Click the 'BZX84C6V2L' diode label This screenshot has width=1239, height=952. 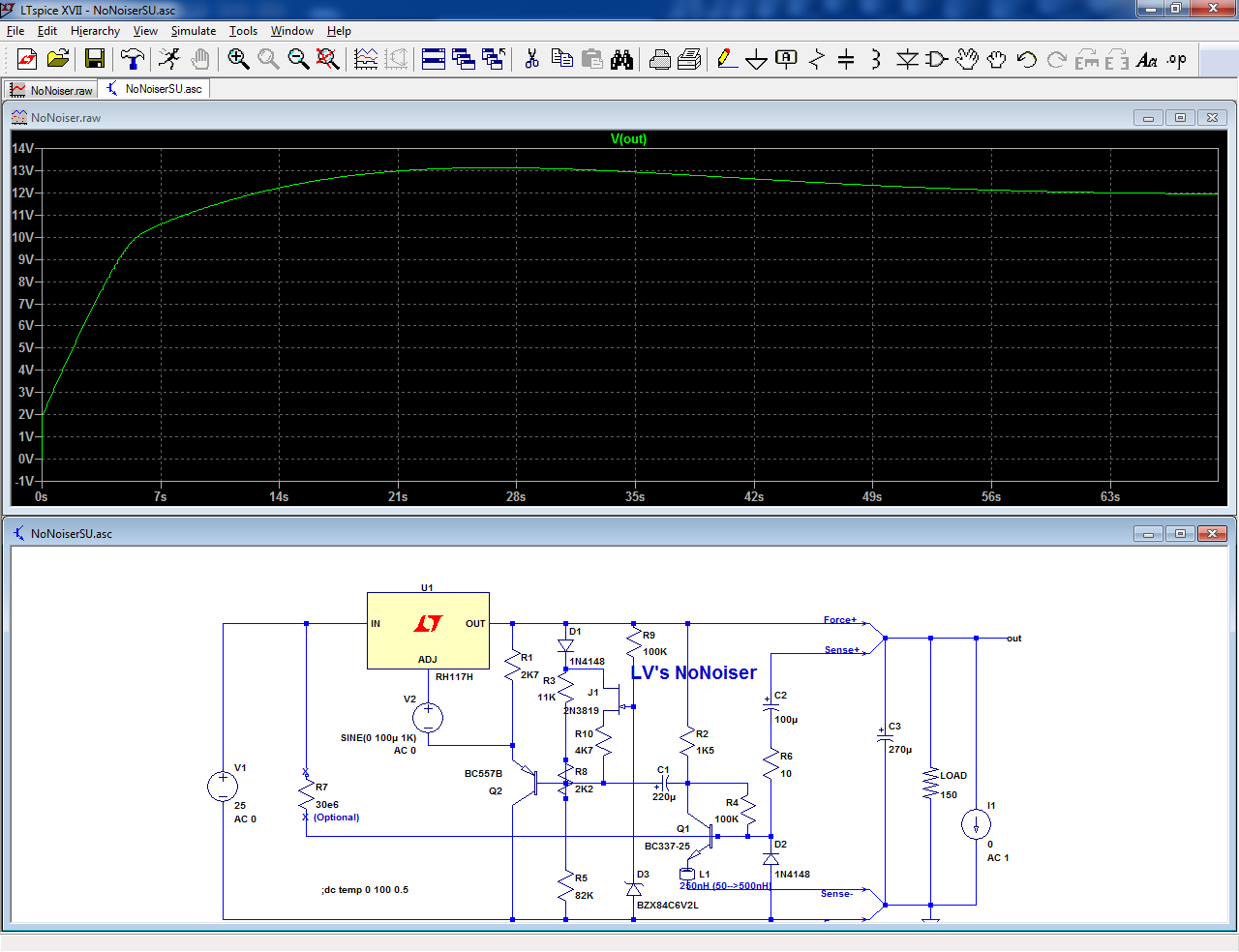(668, 906)
